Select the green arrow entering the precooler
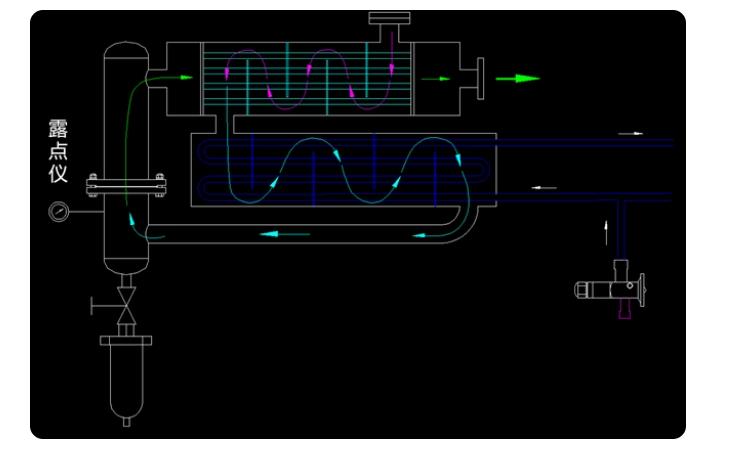Viewport: 730px width, 458px height. point(178,75)
